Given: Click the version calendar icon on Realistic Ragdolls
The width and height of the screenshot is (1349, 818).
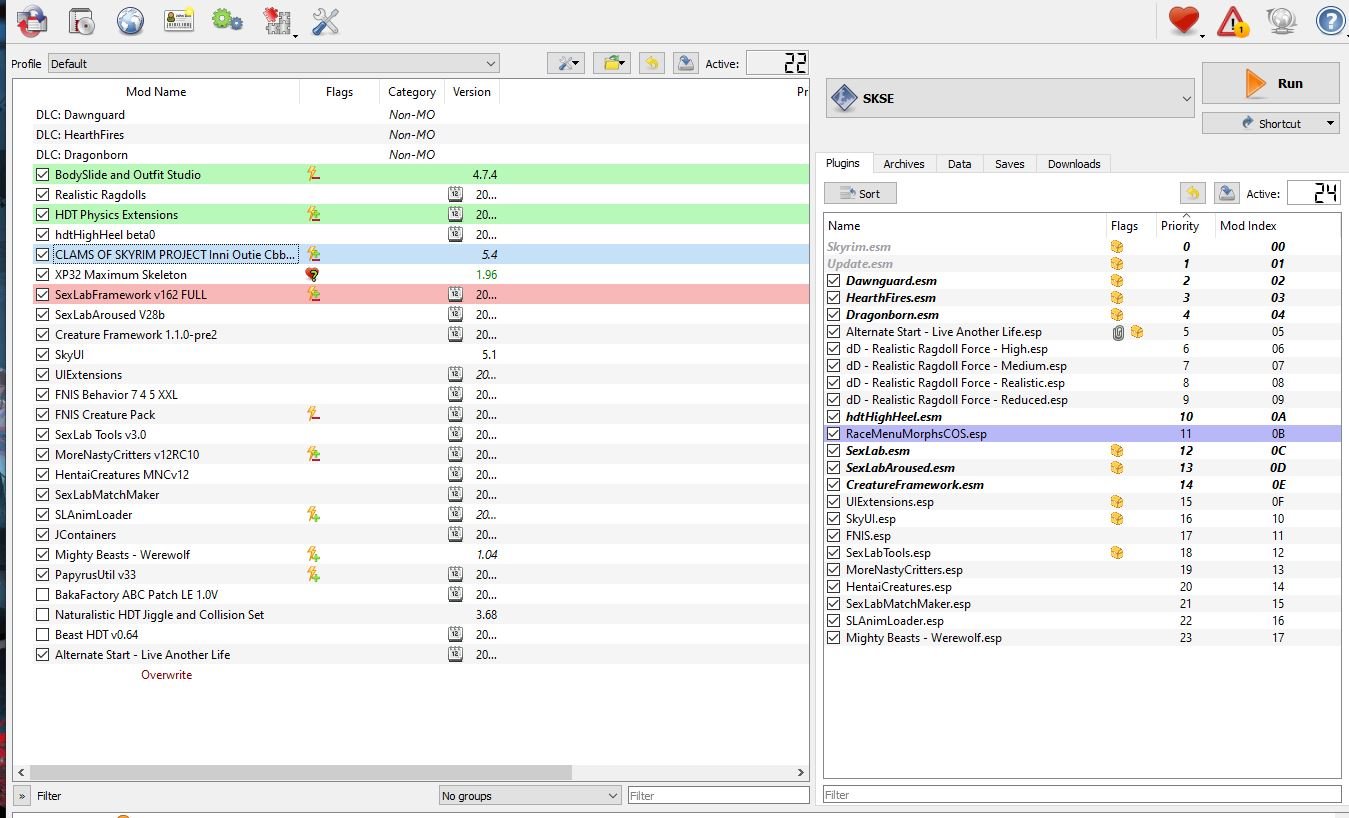Looking at the screenshot, I should [x=455, y=194].
